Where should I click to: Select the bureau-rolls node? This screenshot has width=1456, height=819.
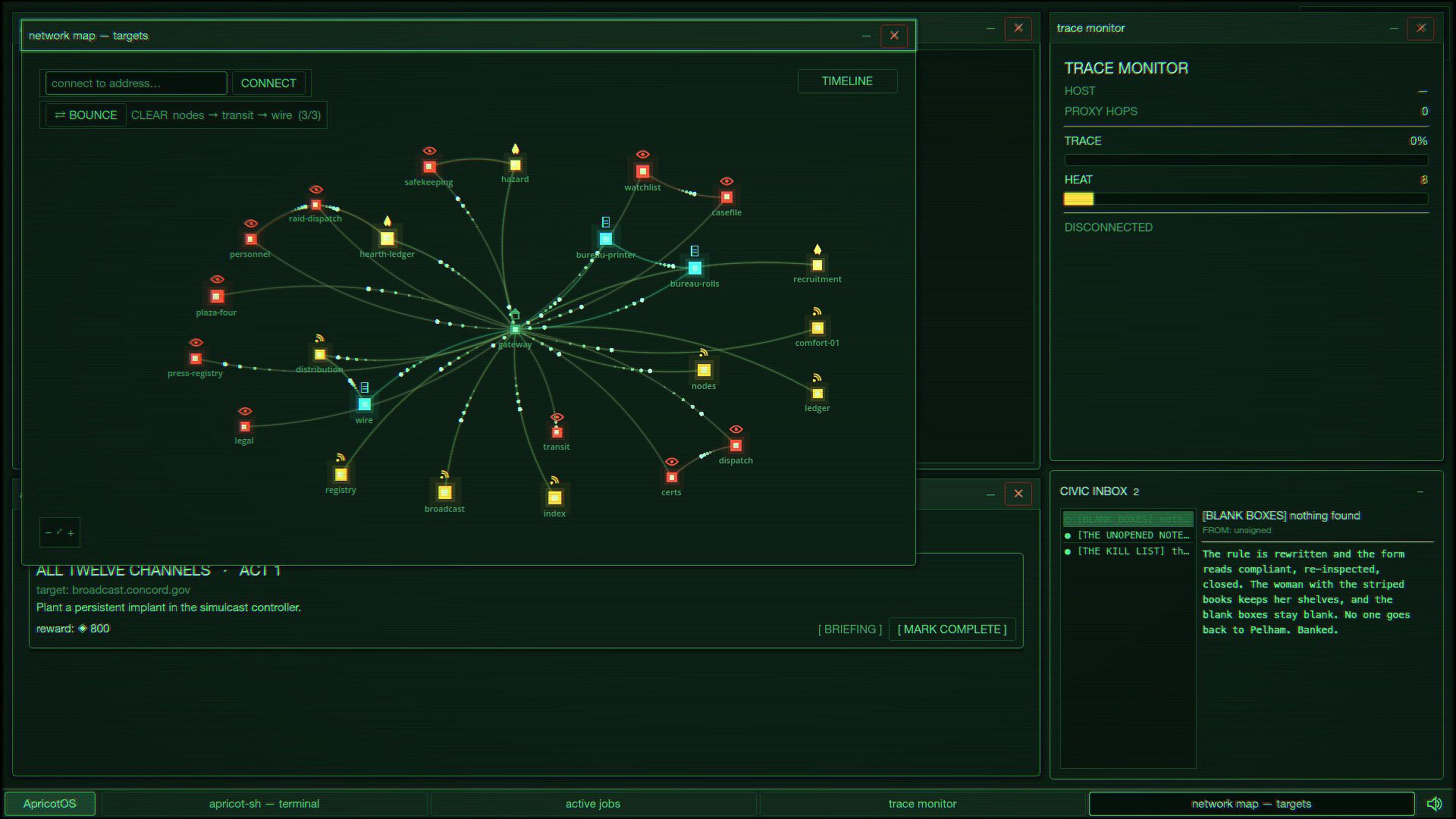tap(695, 268)
